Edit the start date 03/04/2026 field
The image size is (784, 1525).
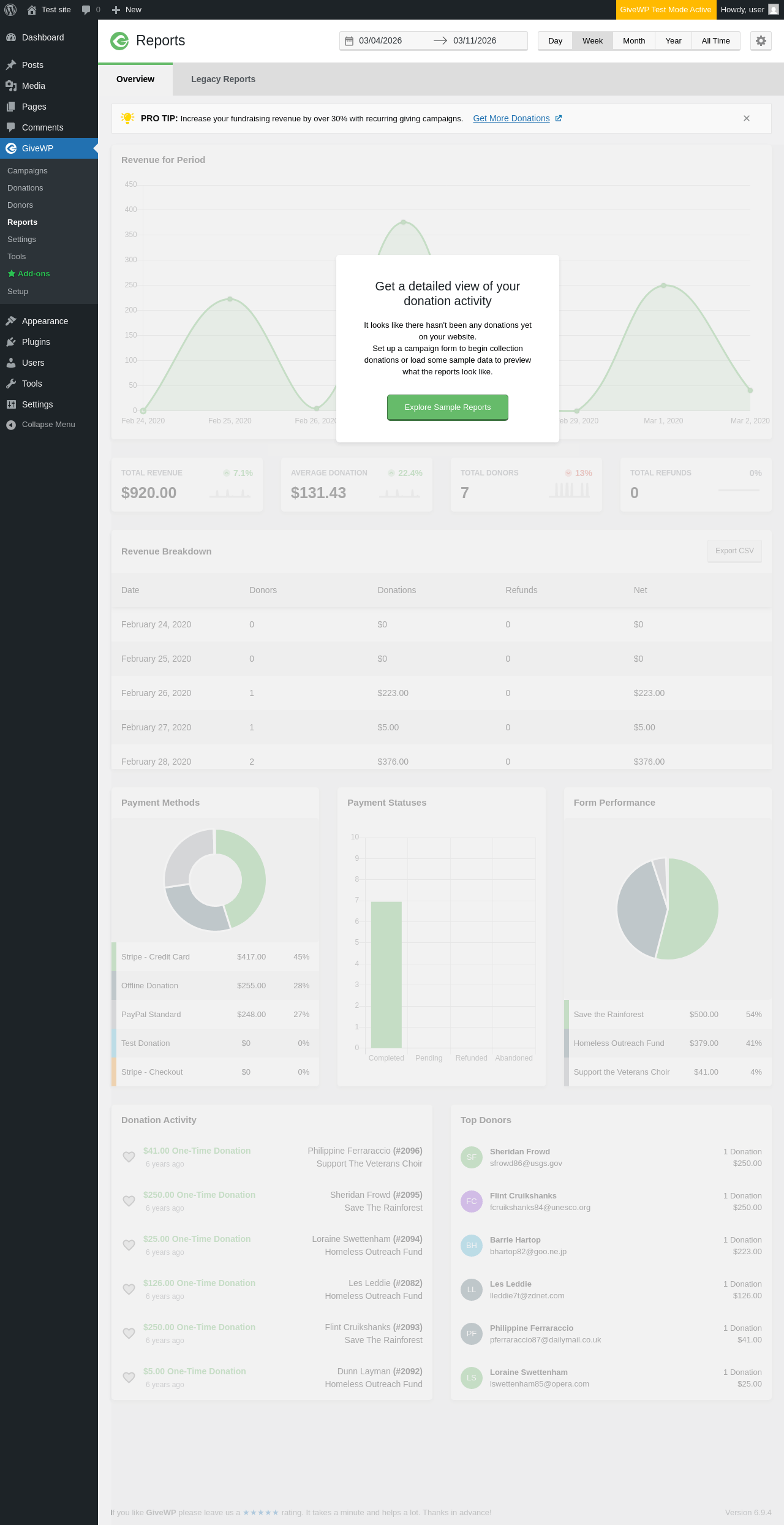[392, 40]
